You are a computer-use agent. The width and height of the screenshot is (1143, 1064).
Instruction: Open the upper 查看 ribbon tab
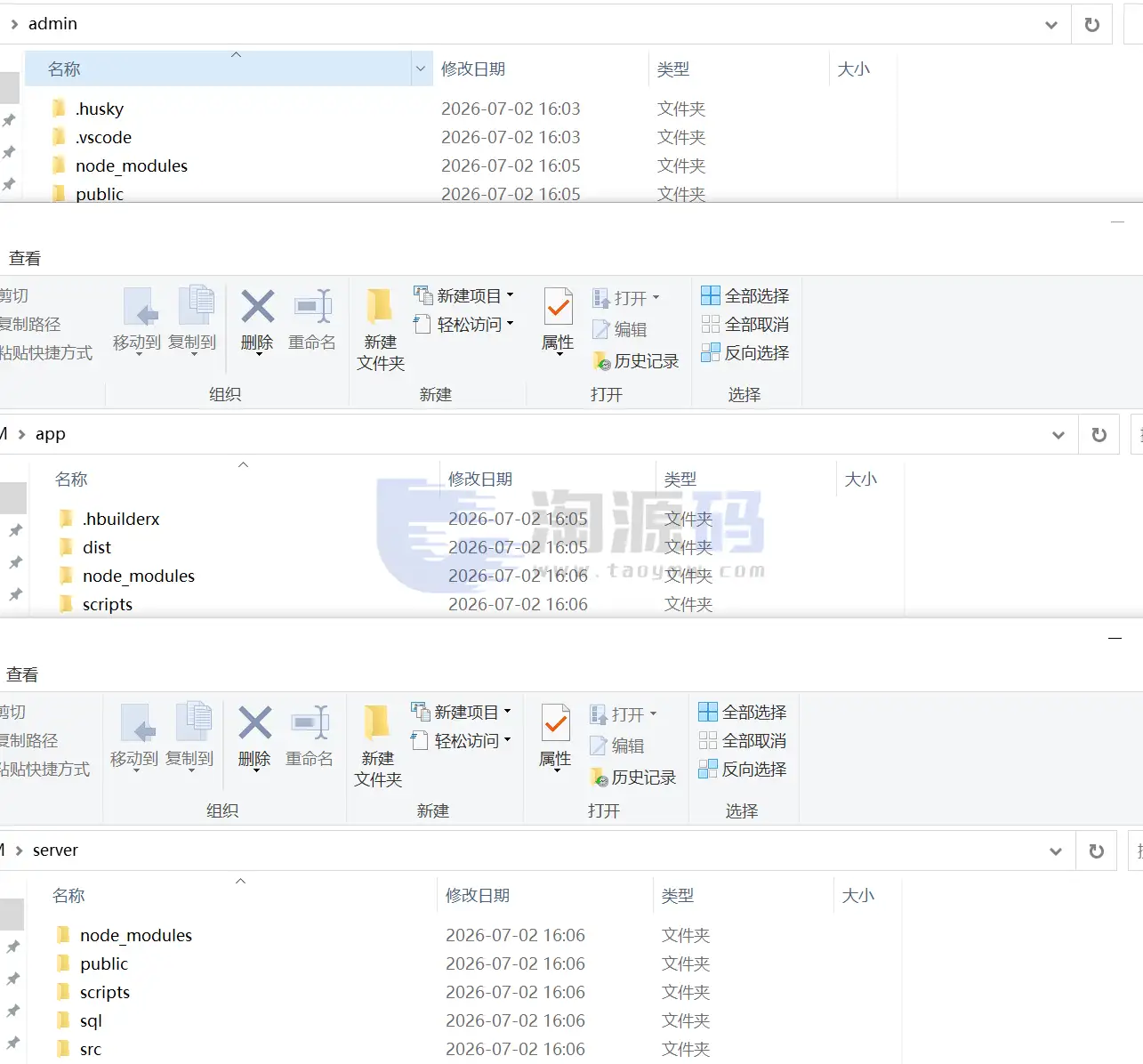(25, 259)
